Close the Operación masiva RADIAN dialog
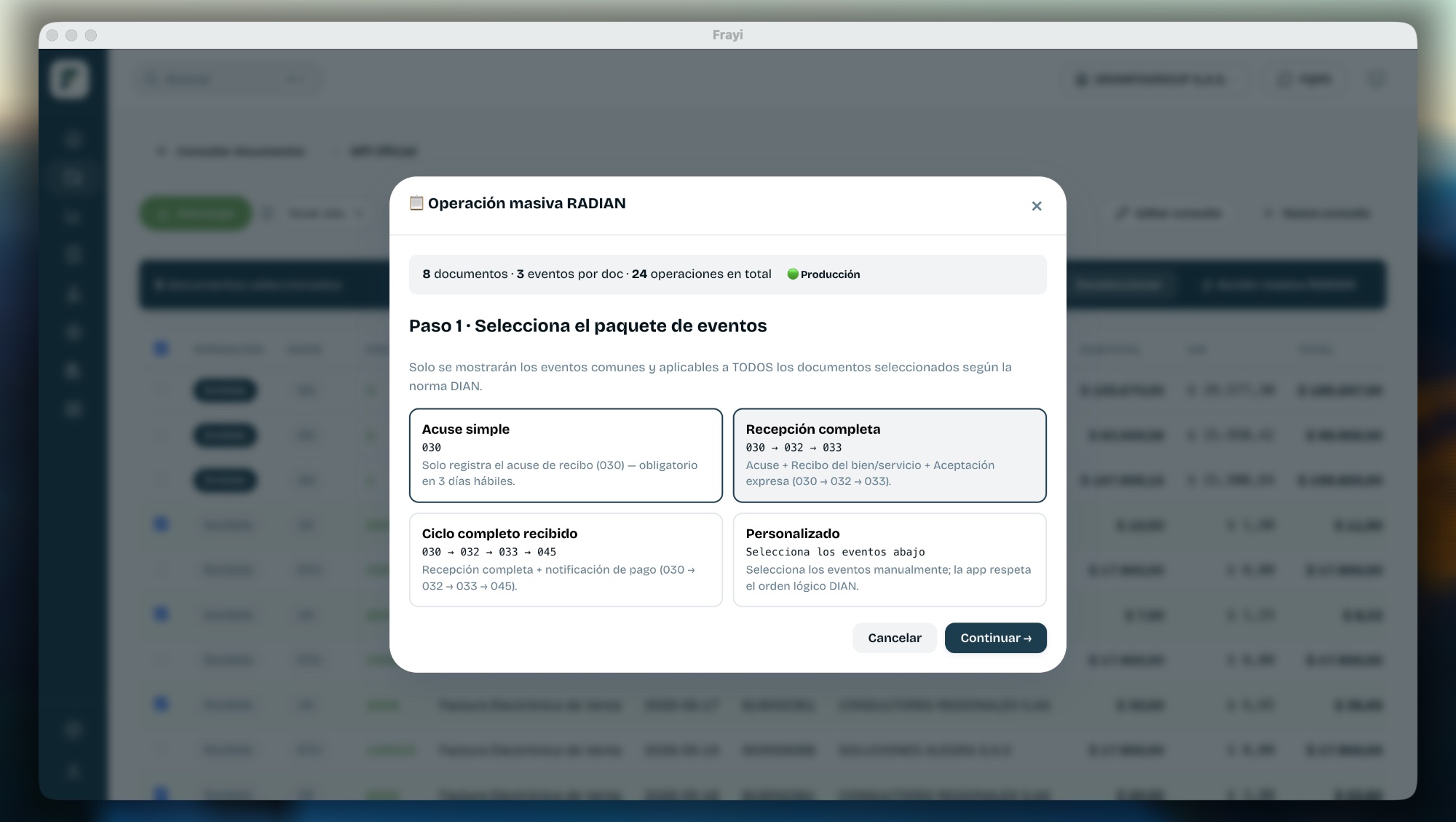1456x822 pixels. pyautogui.click(x=1037, y=206)
